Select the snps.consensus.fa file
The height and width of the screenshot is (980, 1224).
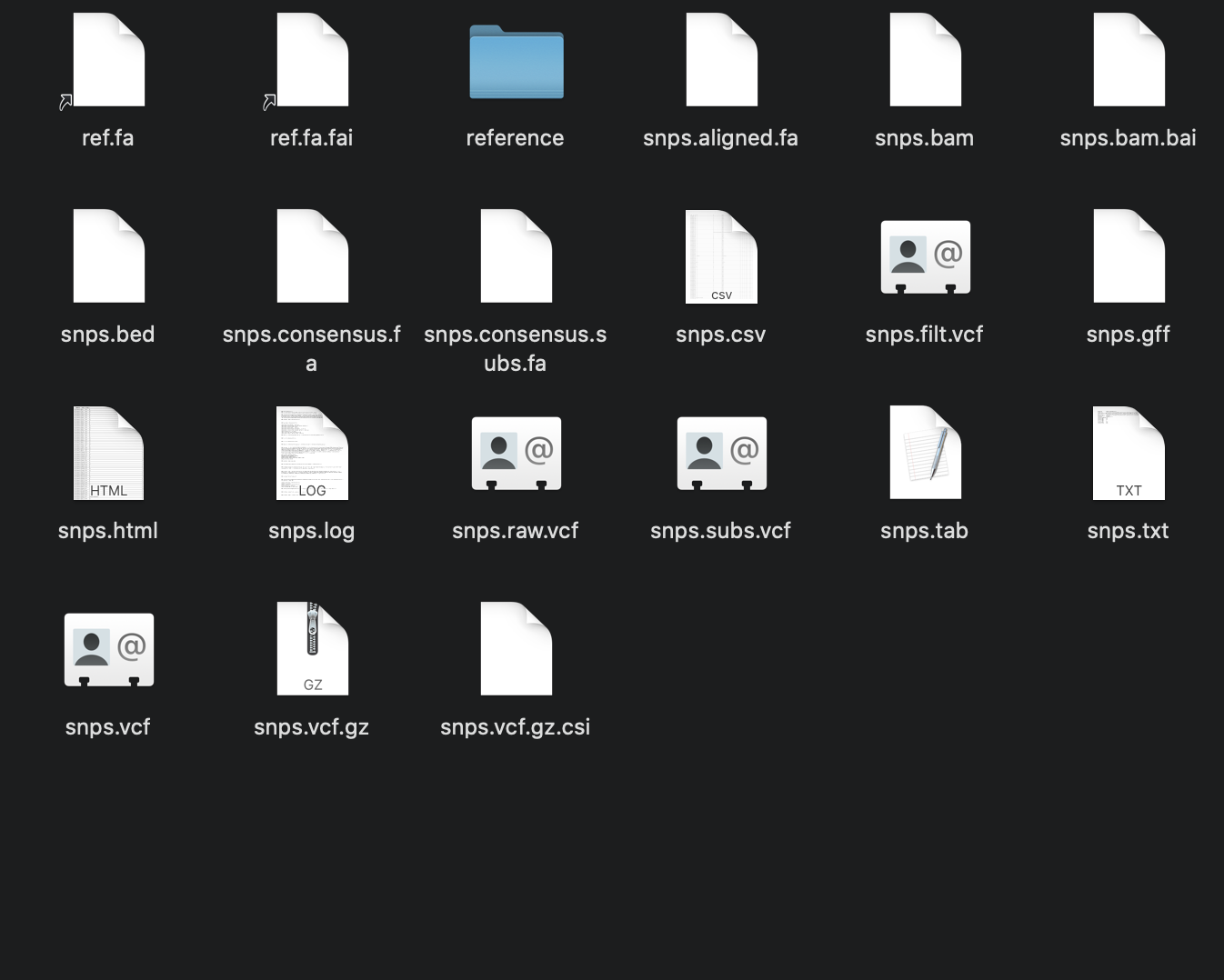pyautogui.click(x=311, y=255)
